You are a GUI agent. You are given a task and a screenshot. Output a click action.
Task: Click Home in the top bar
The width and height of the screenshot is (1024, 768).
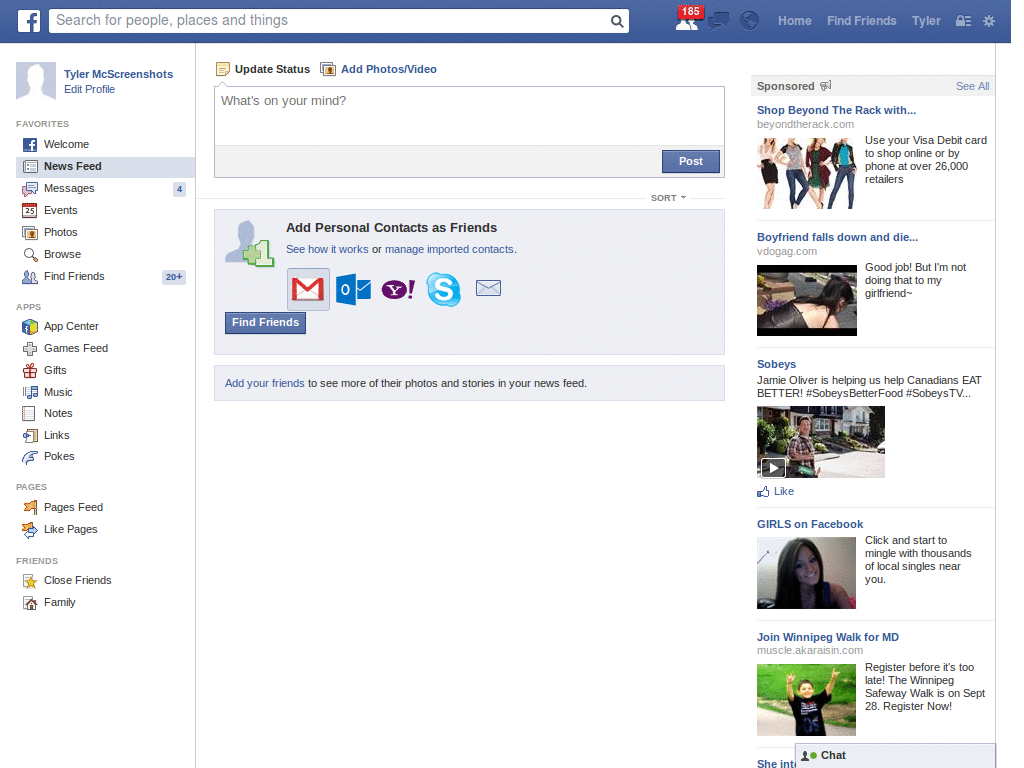[x=794, y=21]
